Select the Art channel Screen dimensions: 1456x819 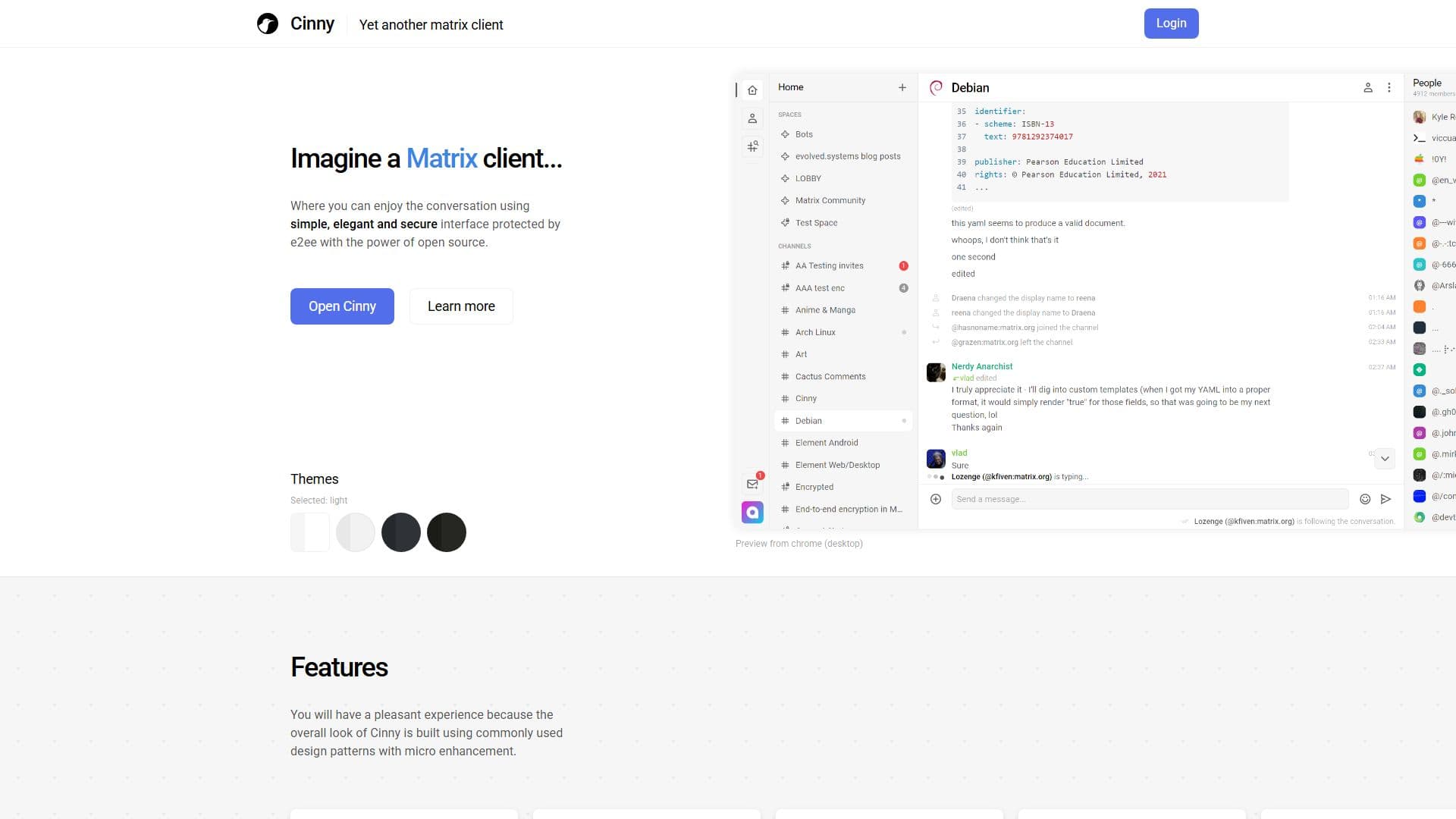pyautogui.click(x=843, y=354)
